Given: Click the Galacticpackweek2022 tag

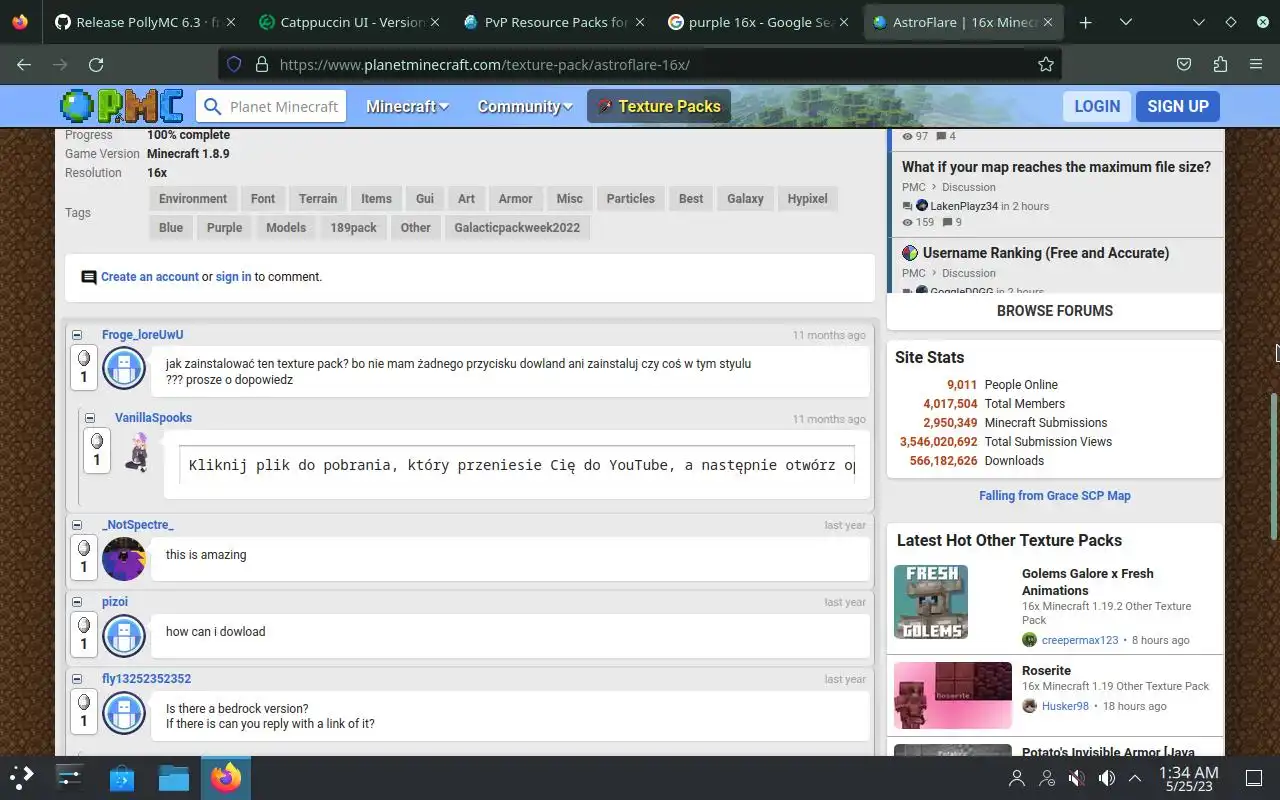Looking at the screenshot, I should click(517, 228).
